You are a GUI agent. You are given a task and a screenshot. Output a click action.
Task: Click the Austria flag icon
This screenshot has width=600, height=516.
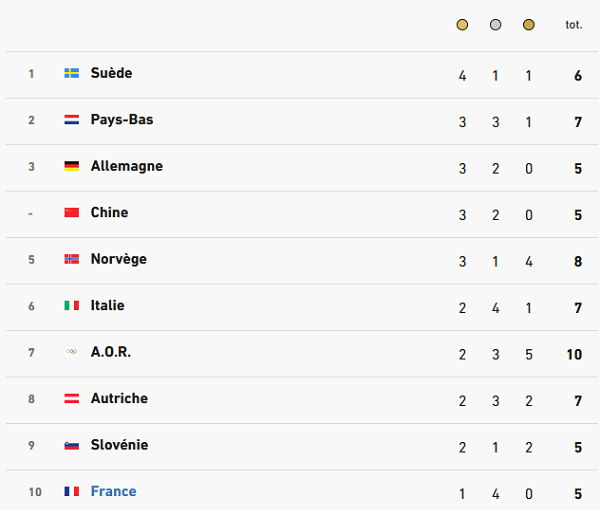72,398
